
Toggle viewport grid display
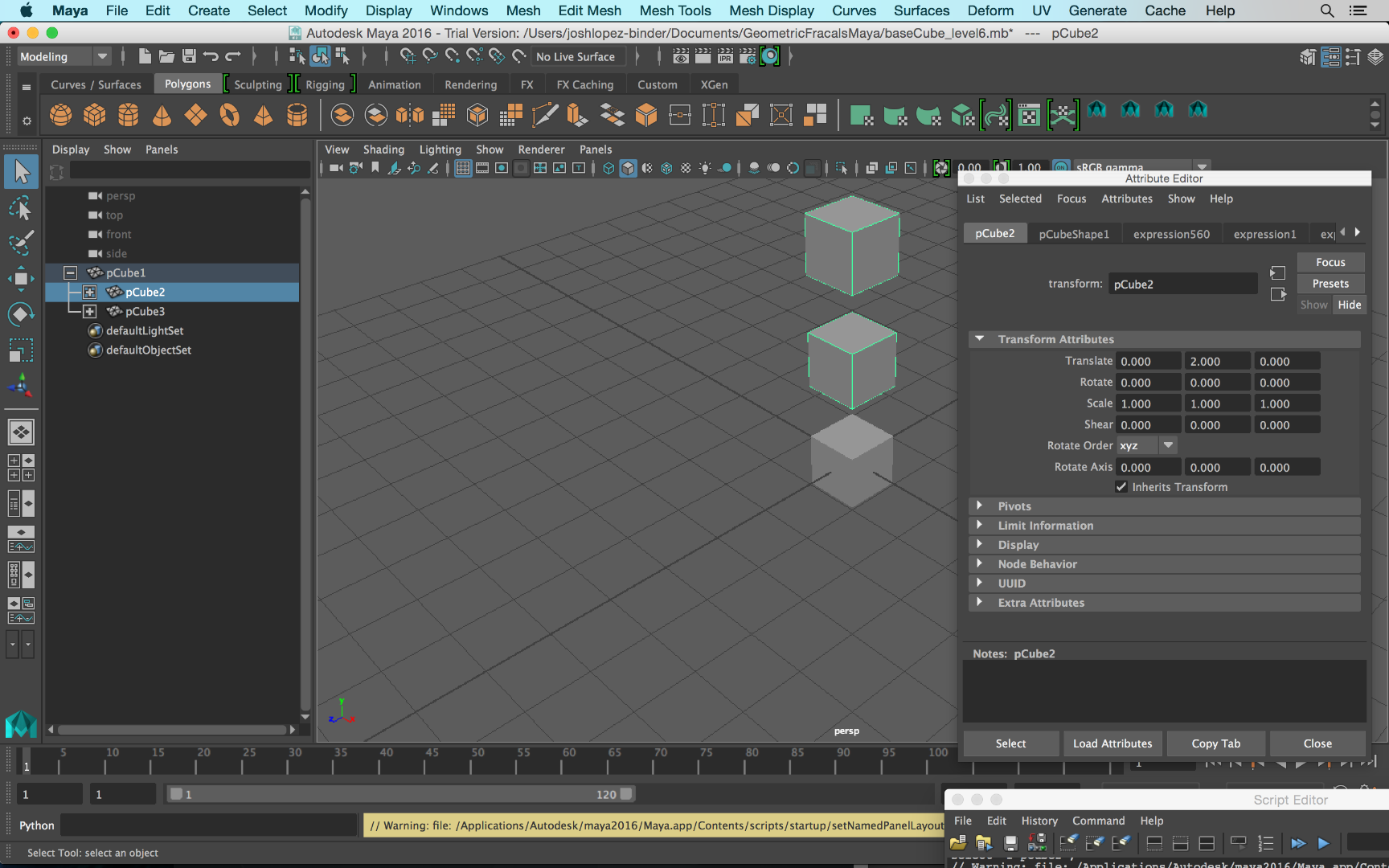coord(463,168)
